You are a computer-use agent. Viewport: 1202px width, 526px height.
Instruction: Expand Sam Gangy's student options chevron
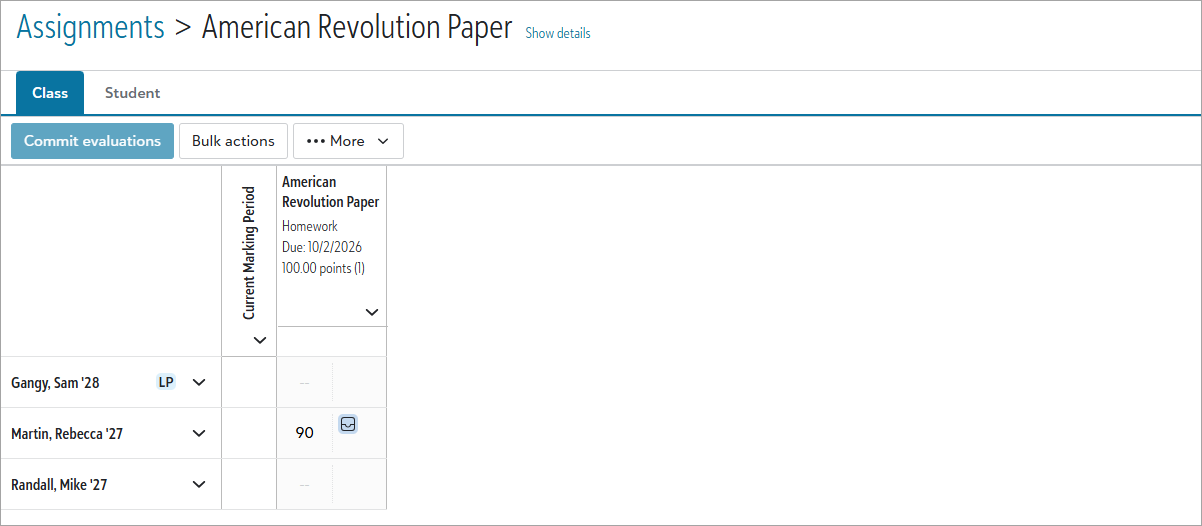[199, 382]
